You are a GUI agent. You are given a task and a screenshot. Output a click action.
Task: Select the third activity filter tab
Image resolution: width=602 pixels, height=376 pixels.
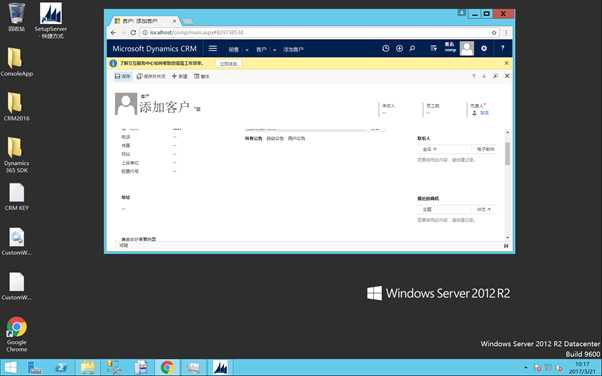point(296,138)
